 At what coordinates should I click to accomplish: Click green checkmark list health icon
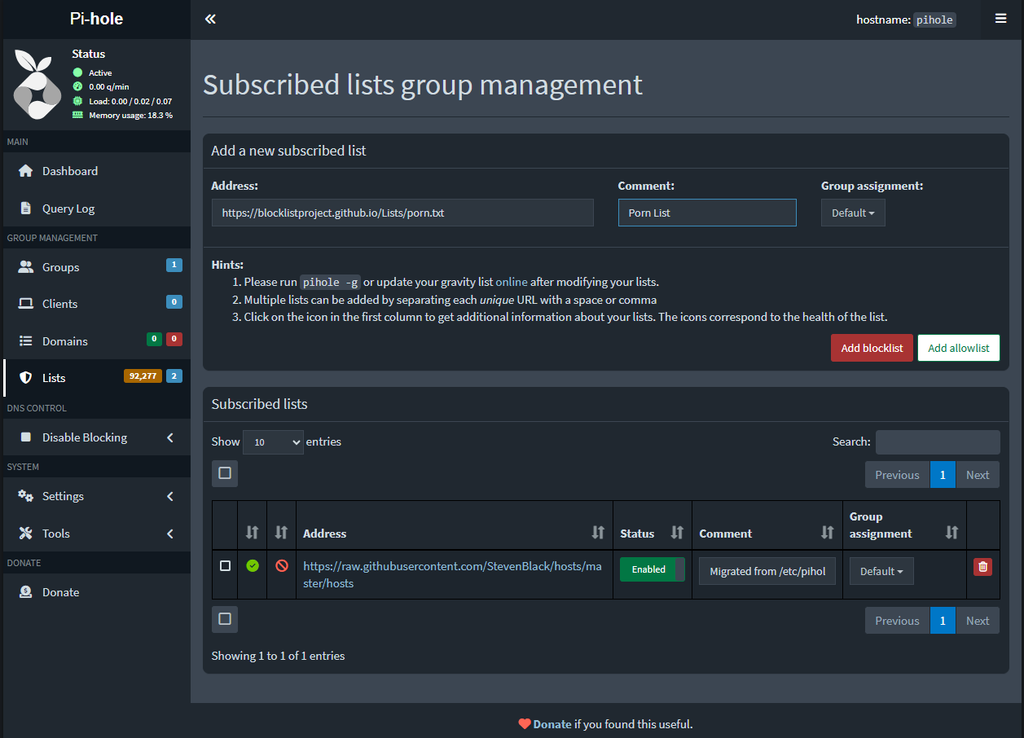(253, 566)
